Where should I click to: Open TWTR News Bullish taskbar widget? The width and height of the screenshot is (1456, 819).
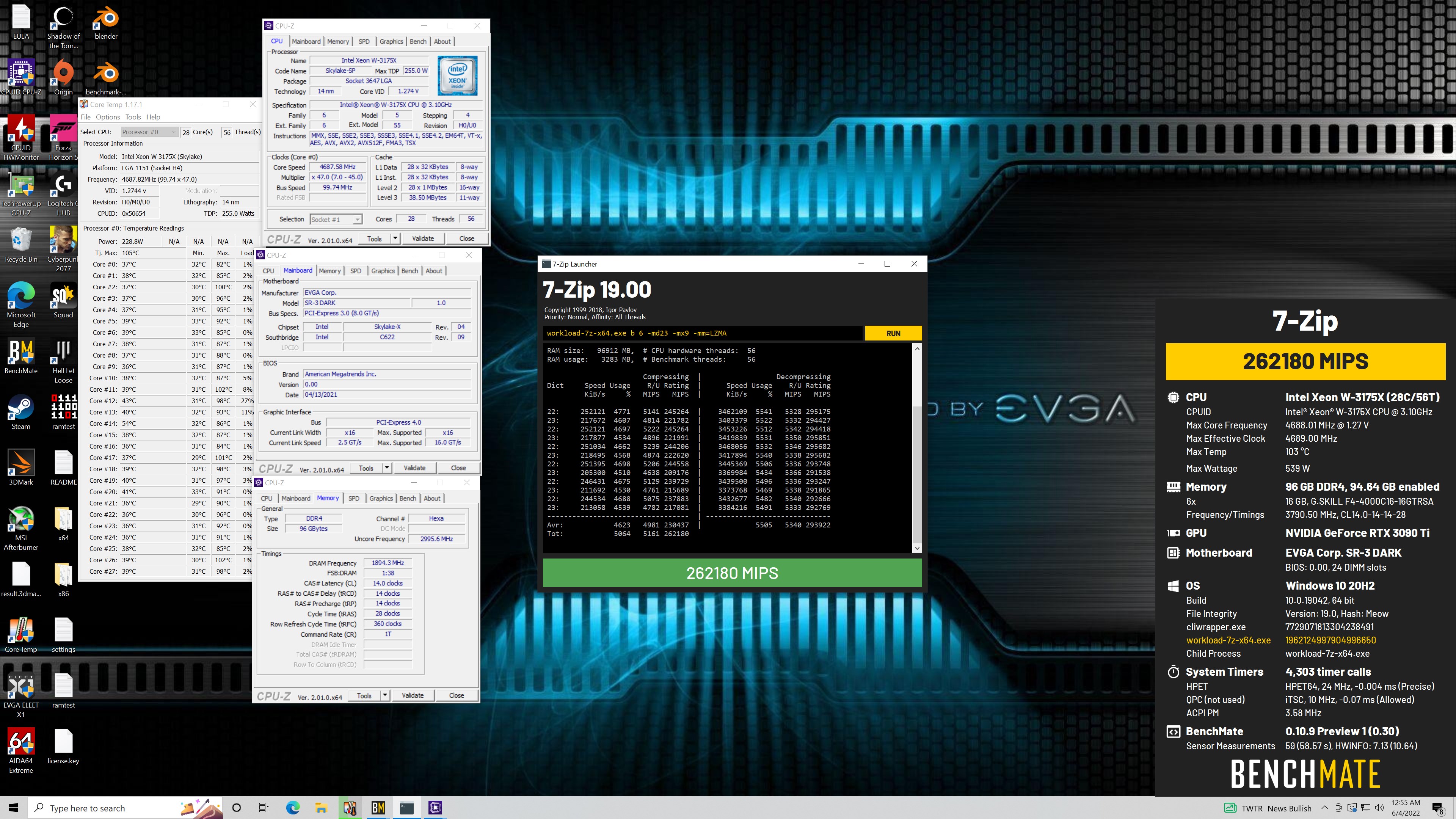pyautogui.click(x=1267, y=808)
